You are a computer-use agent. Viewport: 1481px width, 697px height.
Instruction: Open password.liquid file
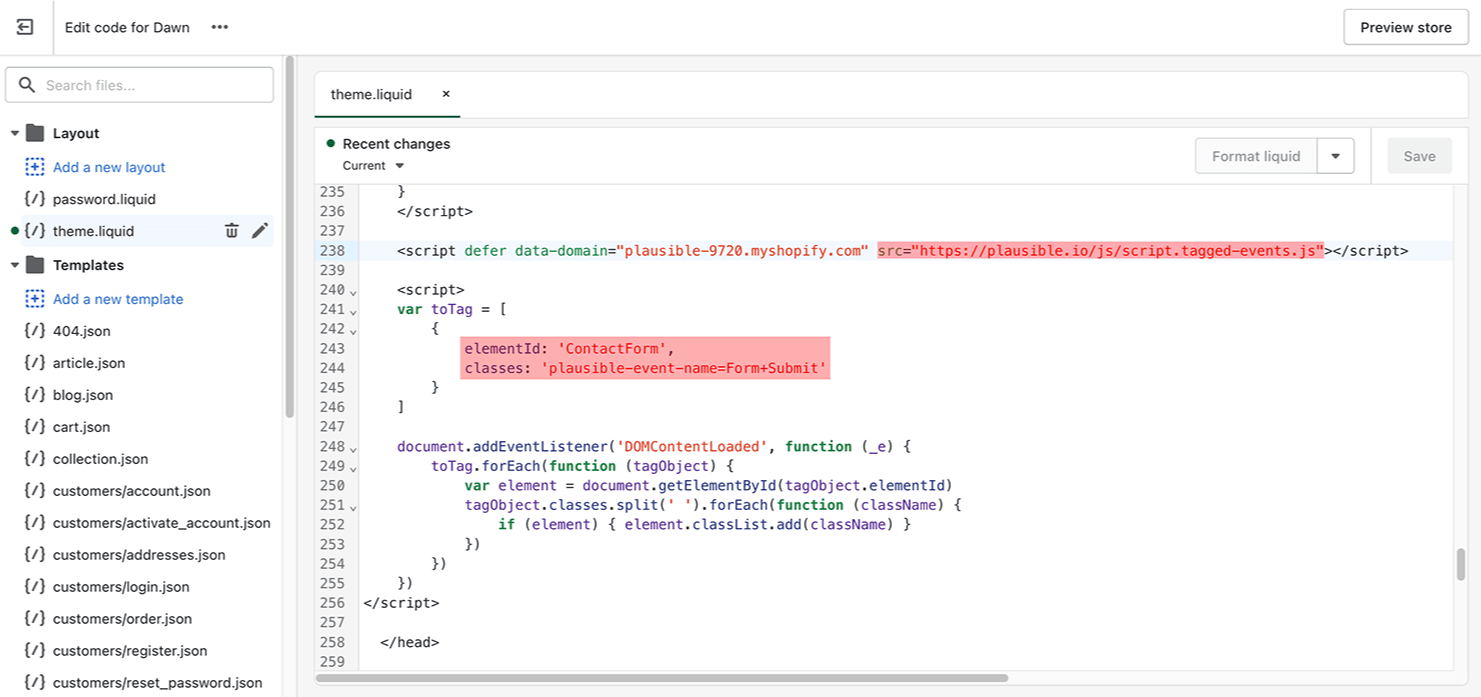pos(104,199)
